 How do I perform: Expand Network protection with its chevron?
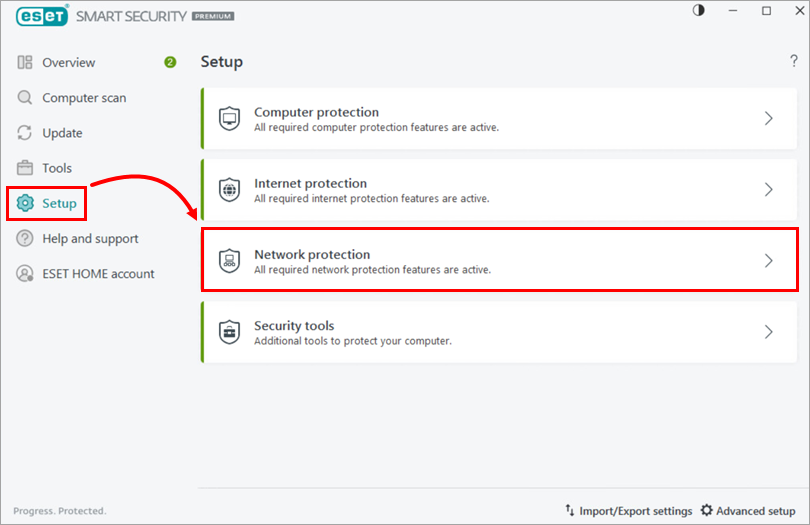tap(768, 261)
